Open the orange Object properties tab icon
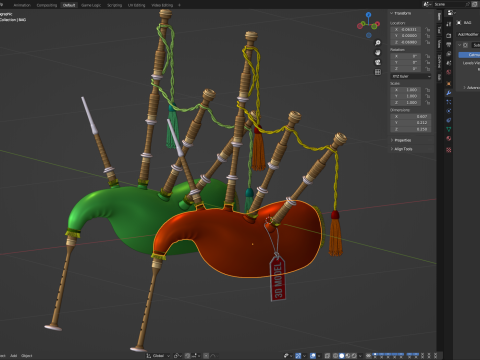Viewport: 480px width, 360px height. [x=449, y=83]
